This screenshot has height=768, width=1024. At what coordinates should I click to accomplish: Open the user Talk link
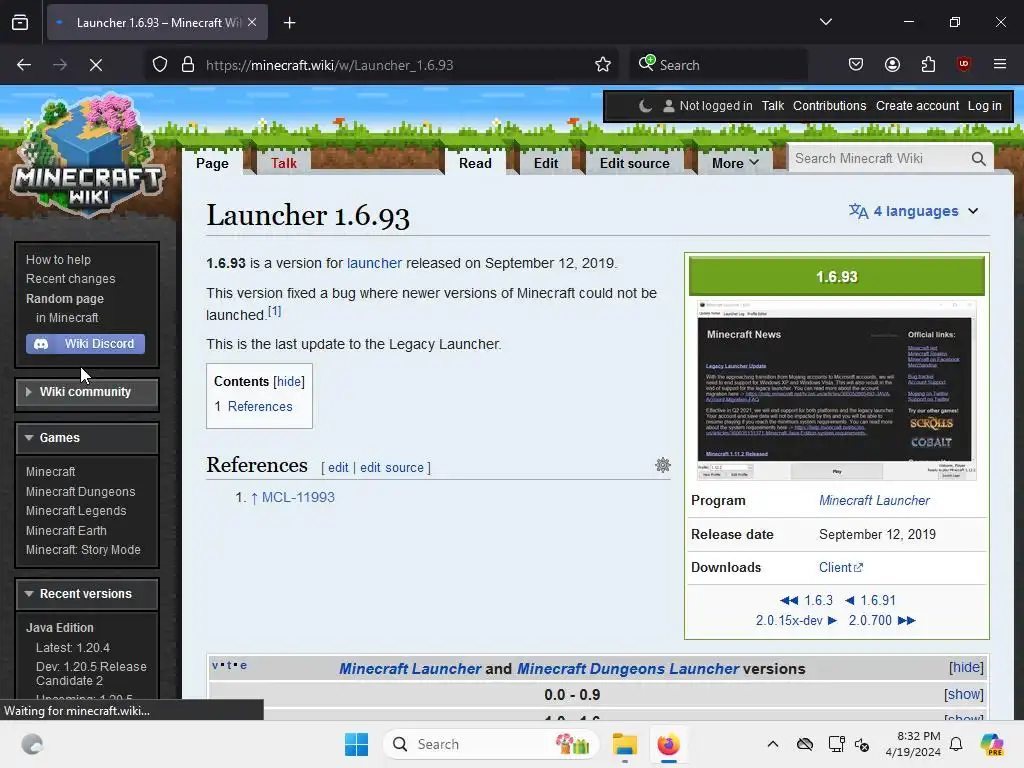[773, 106]
